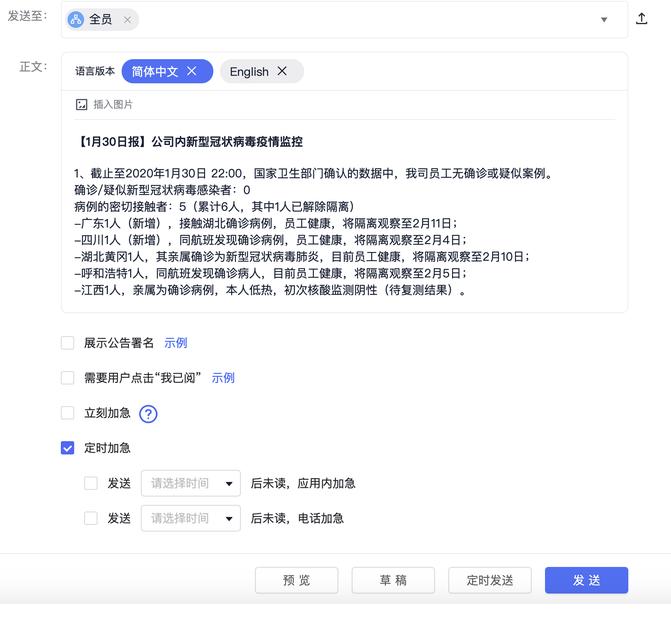Open the help icon next to 立刻加急
Viewport: 671px width, 619px height.
149,413
